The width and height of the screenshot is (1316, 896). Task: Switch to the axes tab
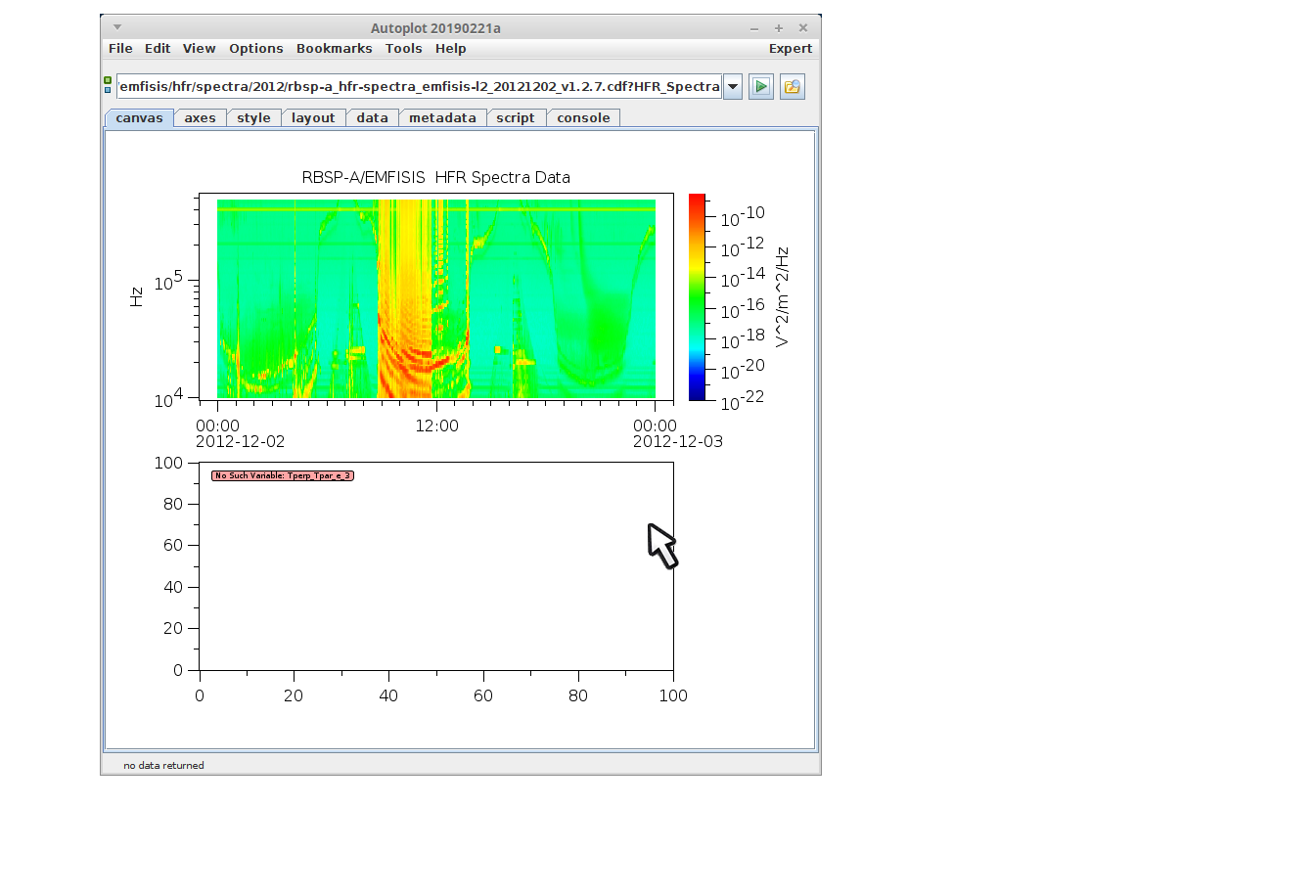click(x=200, y=118)
